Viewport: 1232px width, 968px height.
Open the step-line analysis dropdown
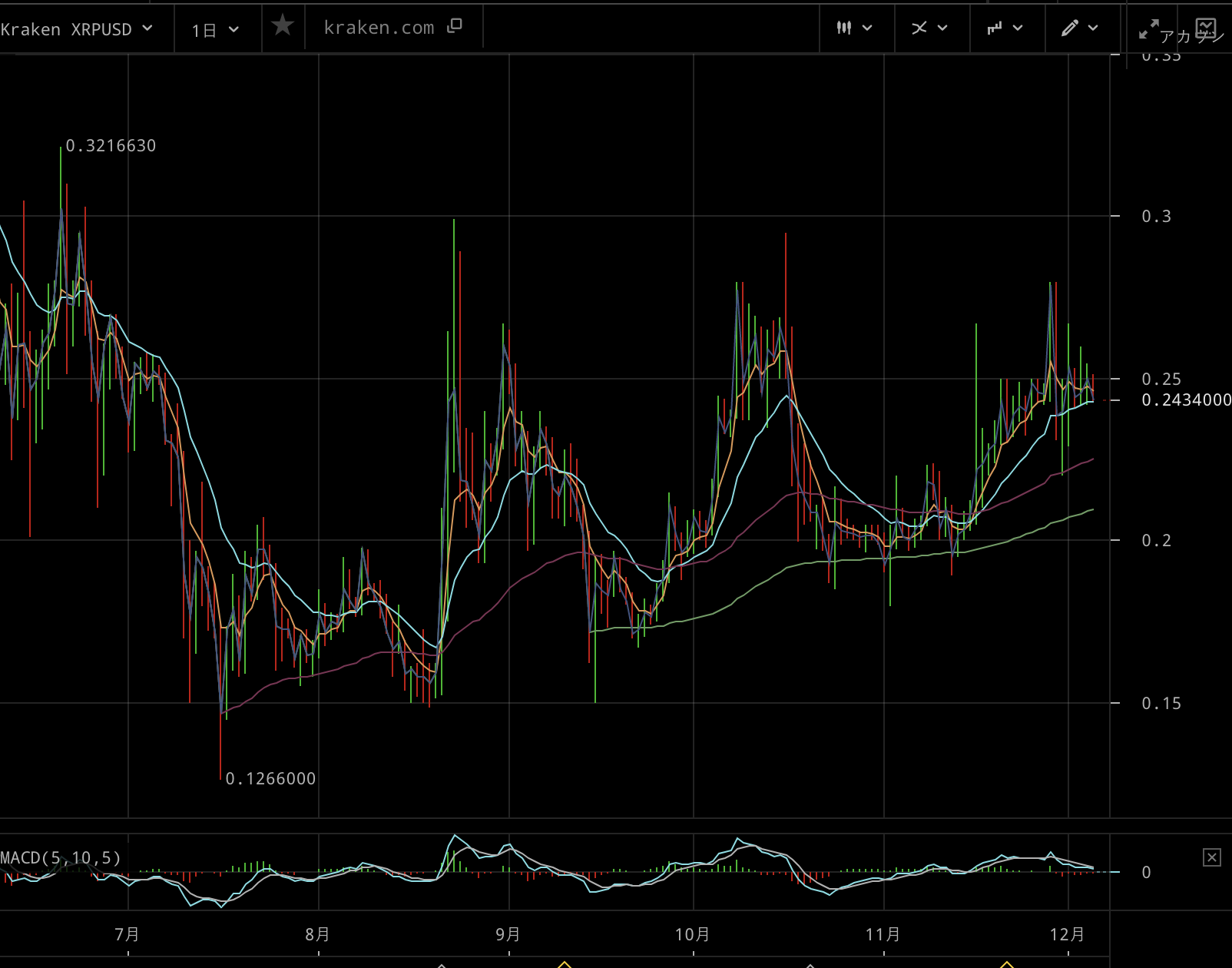point(1005,28)
